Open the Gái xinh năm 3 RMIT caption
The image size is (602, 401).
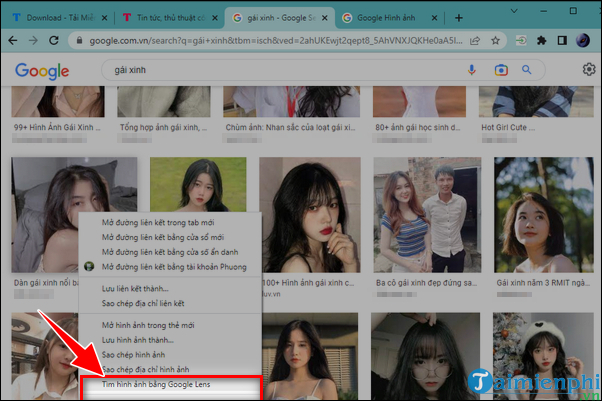point(543,283)
